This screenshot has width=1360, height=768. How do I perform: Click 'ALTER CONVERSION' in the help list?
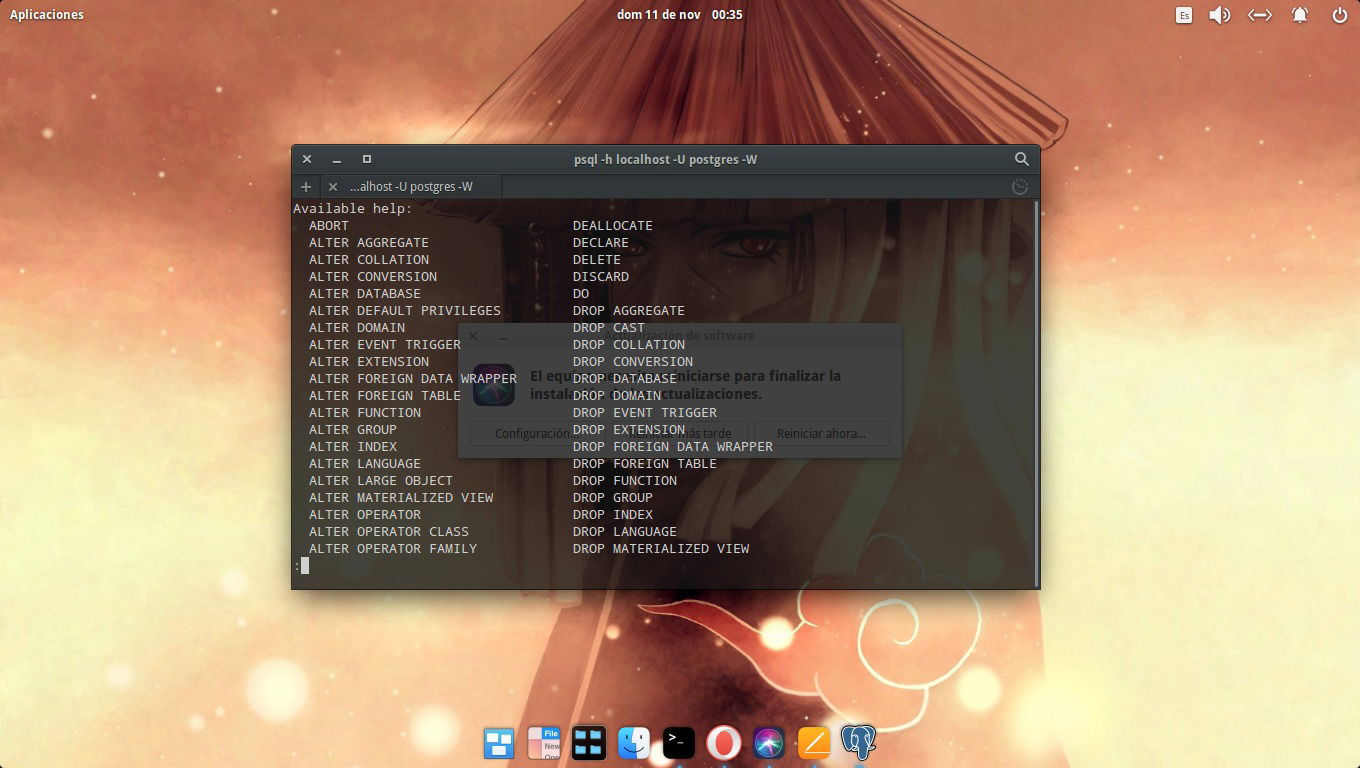(373, 276)
